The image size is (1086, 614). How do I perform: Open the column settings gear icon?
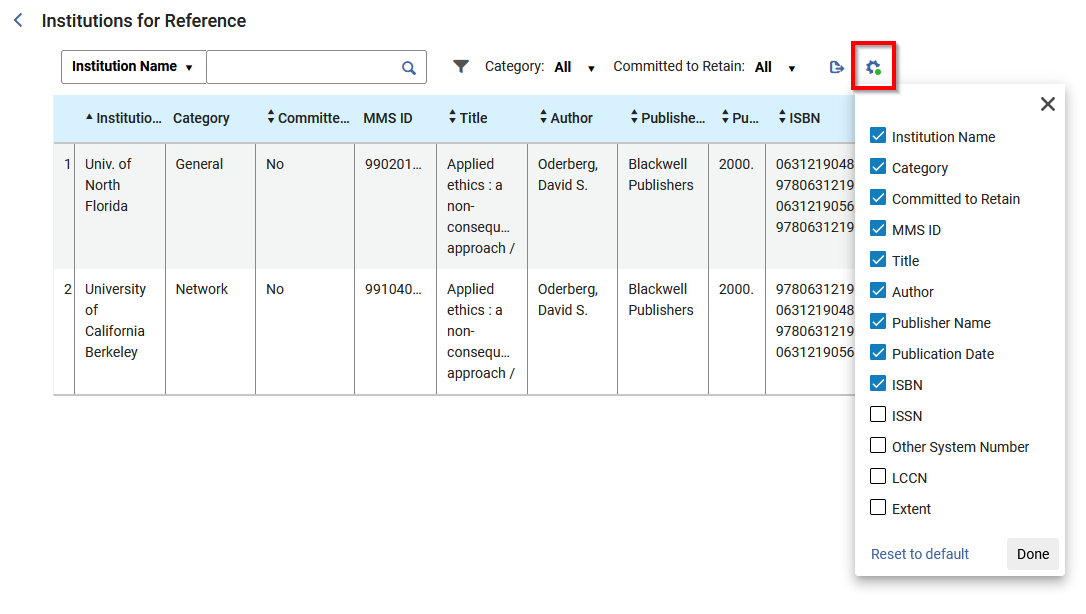873,67
